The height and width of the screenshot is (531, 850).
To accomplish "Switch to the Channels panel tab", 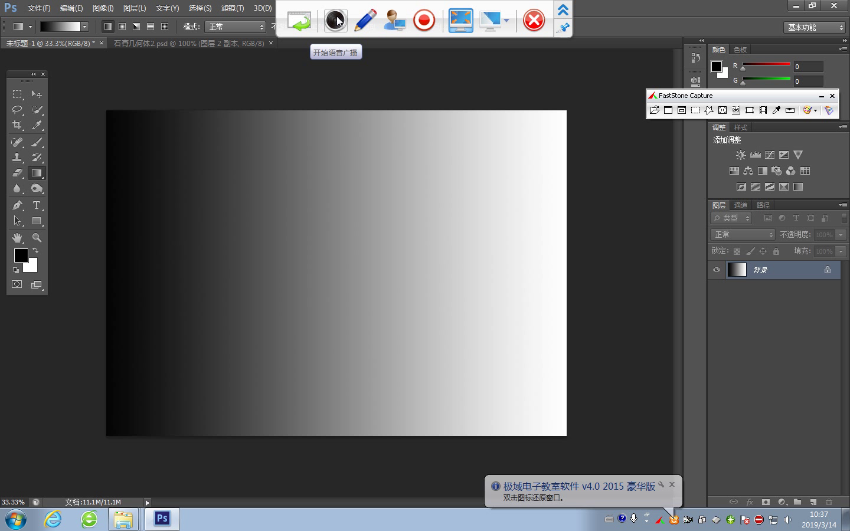I will 740,205.
